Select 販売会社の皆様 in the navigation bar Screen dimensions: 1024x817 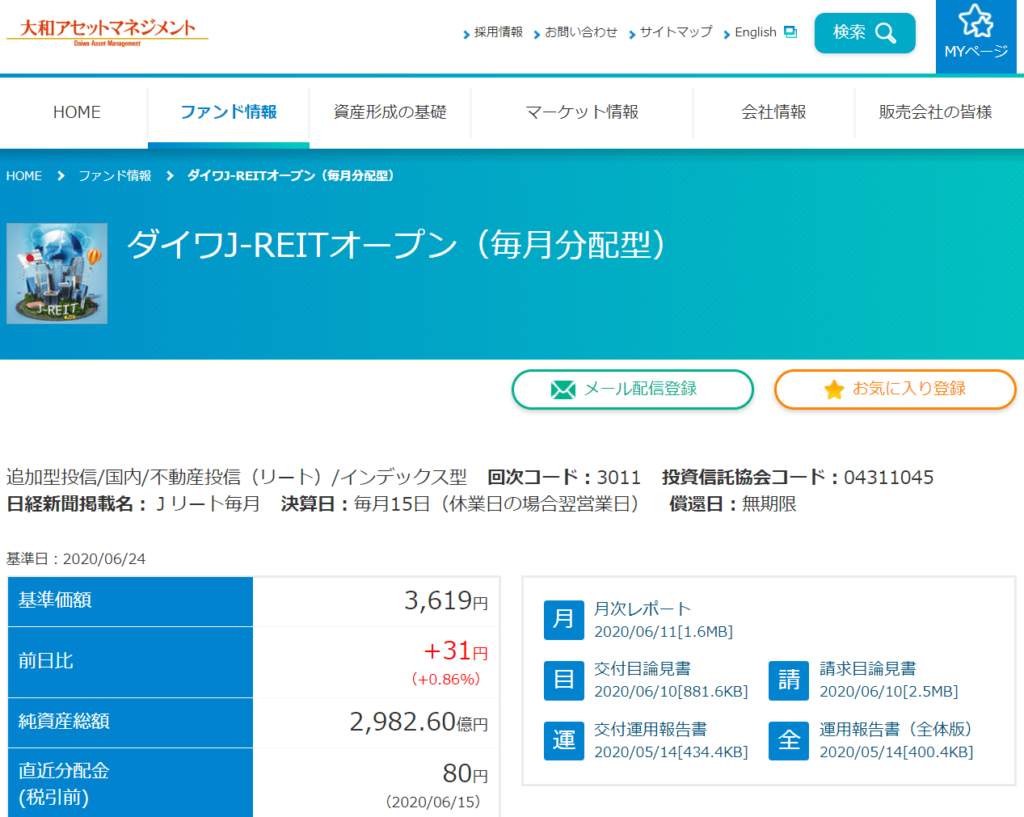pos(935,112)
